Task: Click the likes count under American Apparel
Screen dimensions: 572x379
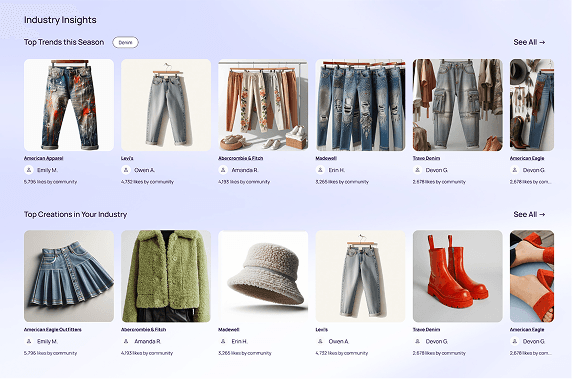Action: [50, 182]
